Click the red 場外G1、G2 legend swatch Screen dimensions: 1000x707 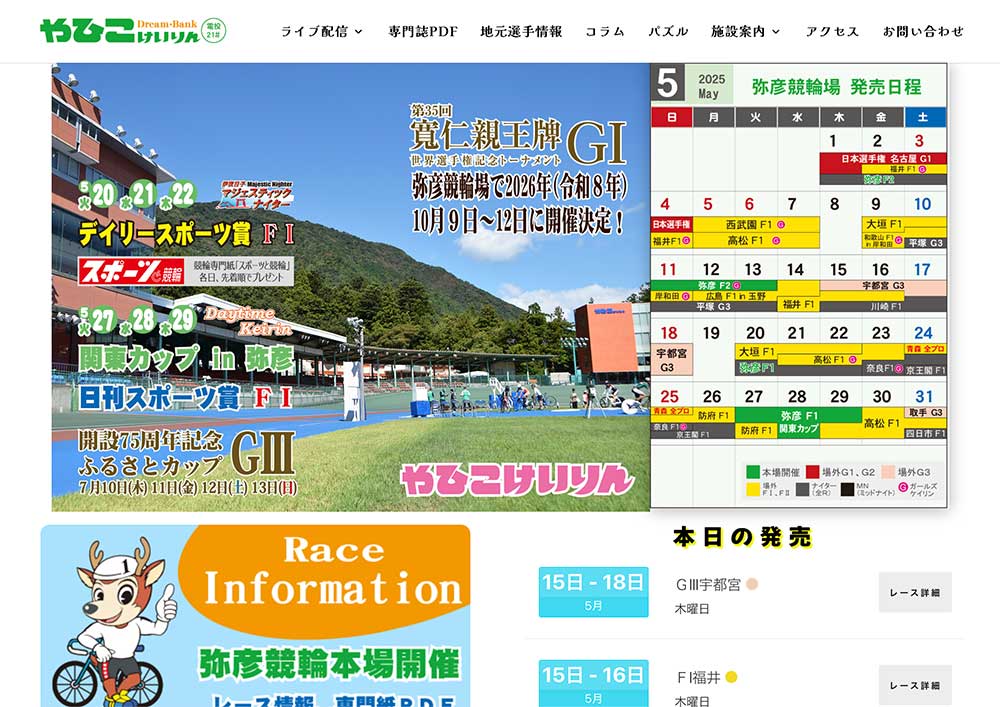[x=812, y=472]
